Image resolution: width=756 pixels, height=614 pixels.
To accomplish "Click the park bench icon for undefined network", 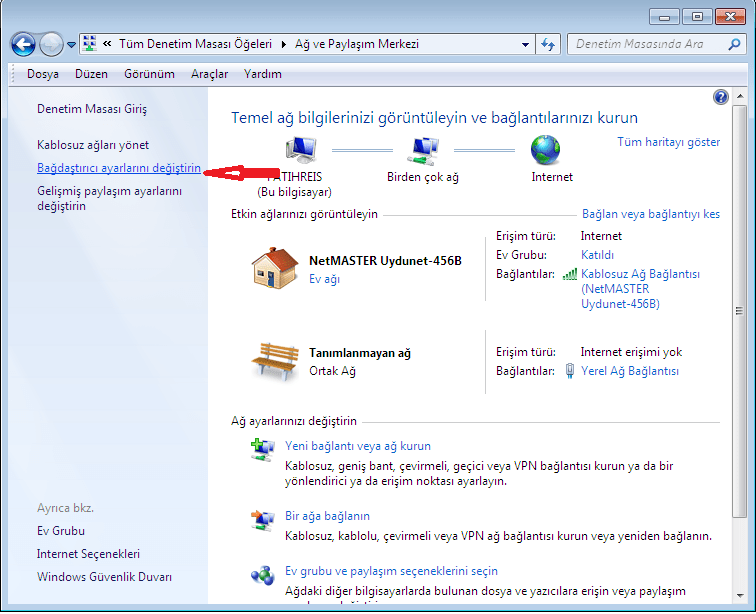I will 275,360.
